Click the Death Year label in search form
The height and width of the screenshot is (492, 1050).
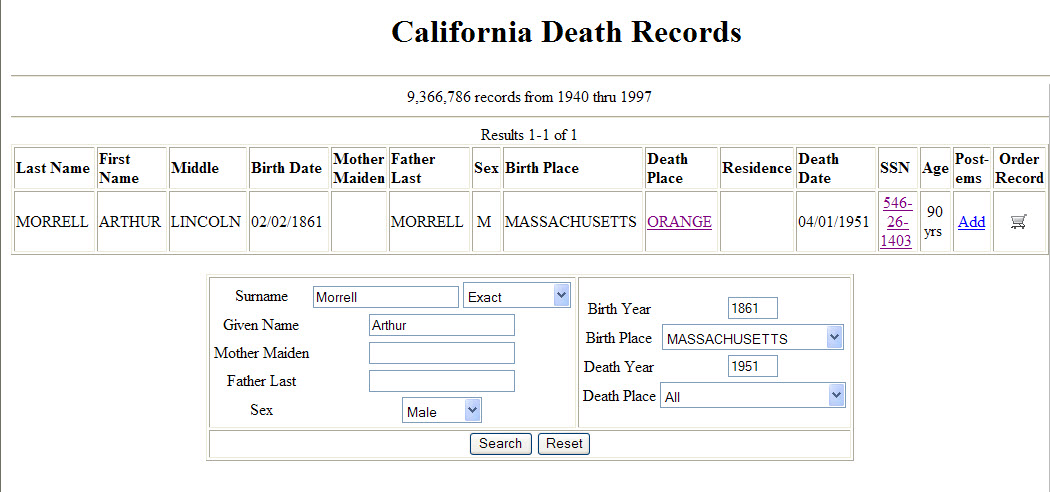[x=619, y=367]
